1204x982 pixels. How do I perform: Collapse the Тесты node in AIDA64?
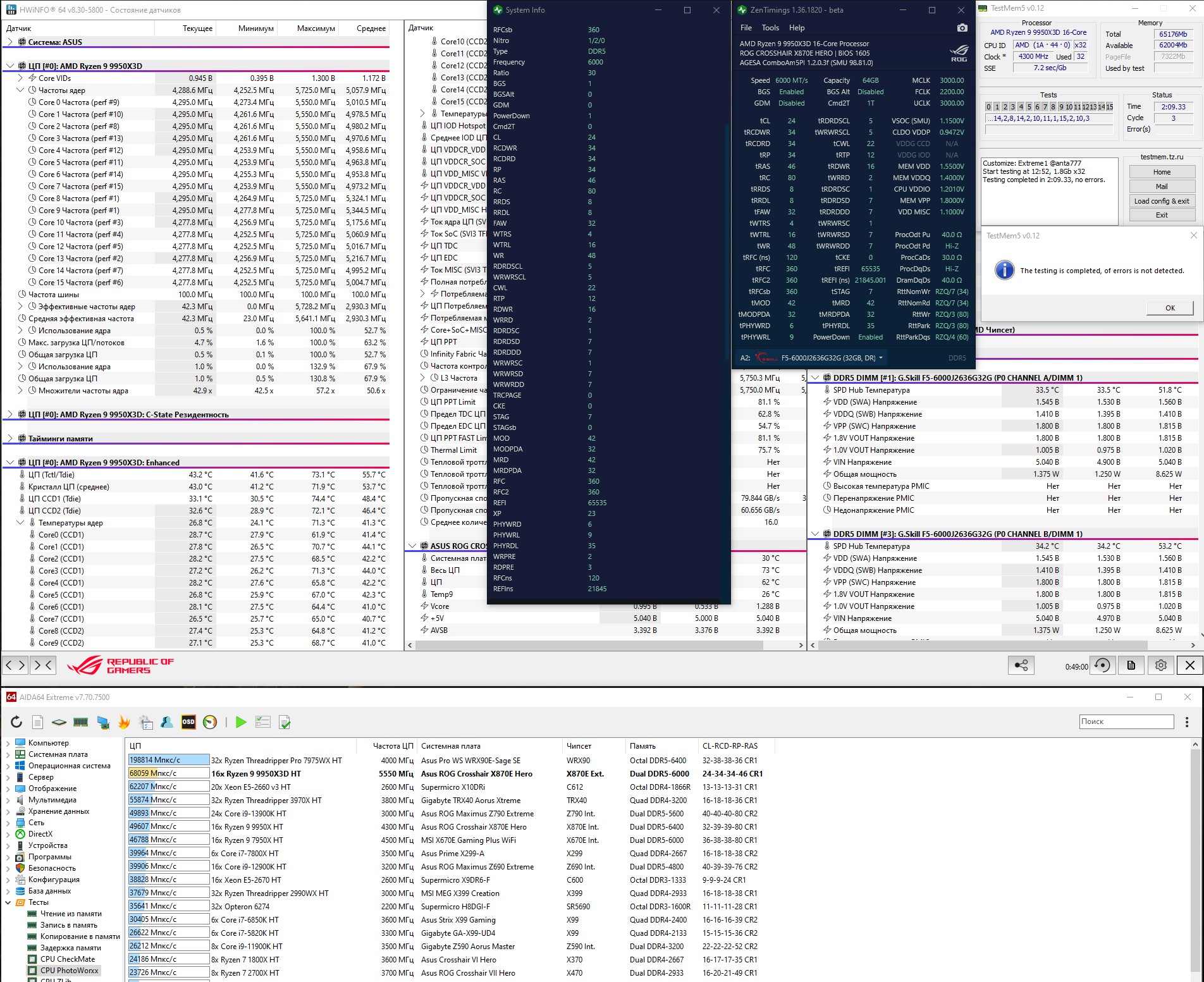(8, 902)
